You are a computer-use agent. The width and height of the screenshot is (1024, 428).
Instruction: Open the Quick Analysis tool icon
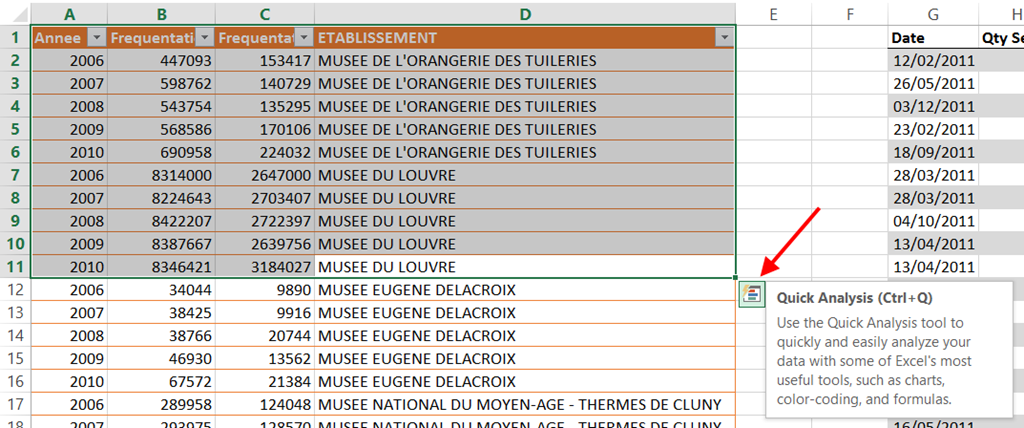pos(751,294)
